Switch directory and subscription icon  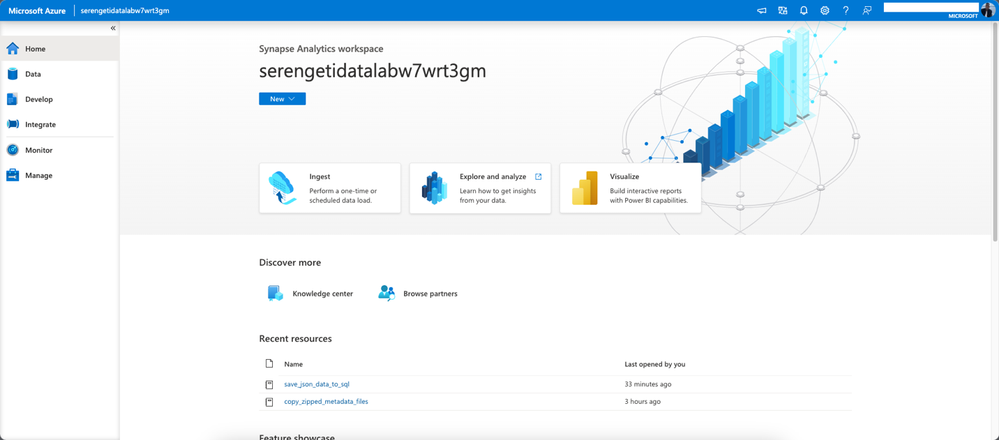(x=782, y=10)
